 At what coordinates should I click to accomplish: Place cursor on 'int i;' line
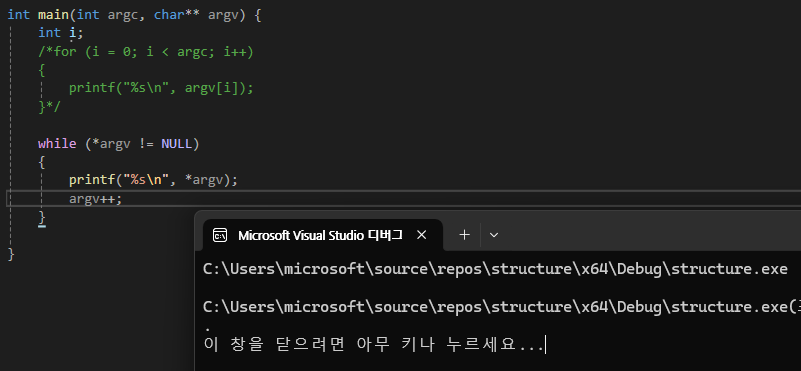click(60, 33)
